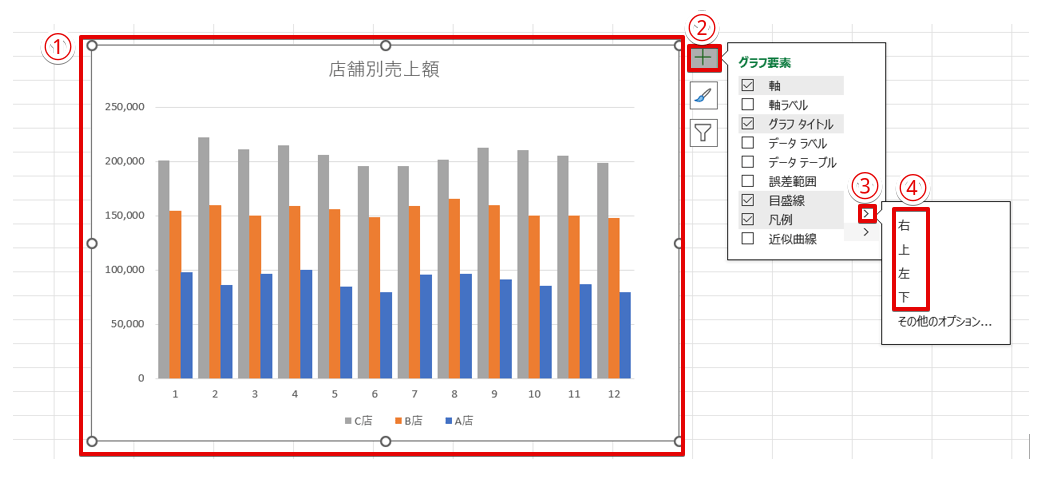Click the chart's top-center resize handle
The width and height of the screenshot is (1058, 499).
(x=386, y=46)
